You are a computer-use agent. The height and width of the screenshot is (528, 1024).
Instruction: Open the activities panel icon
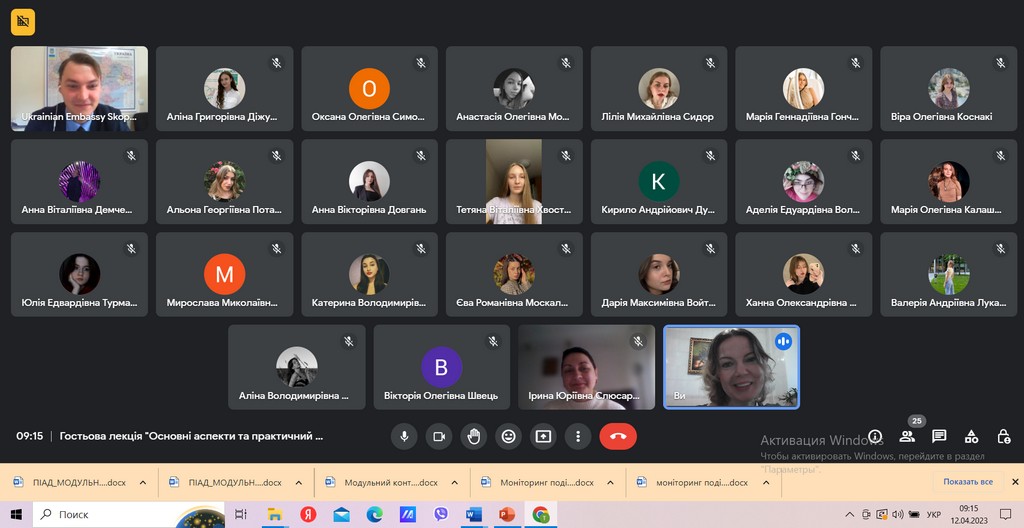971,437
